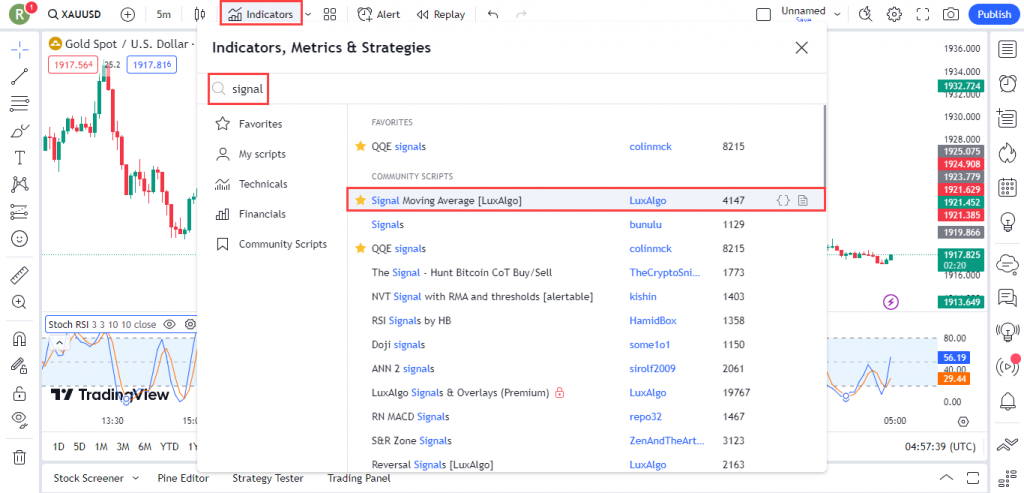Toggle visibility of the Stoch RSI indicator
Image resolution: width=1024 pixels, height=493 pixels.
[x=169, y=324]
